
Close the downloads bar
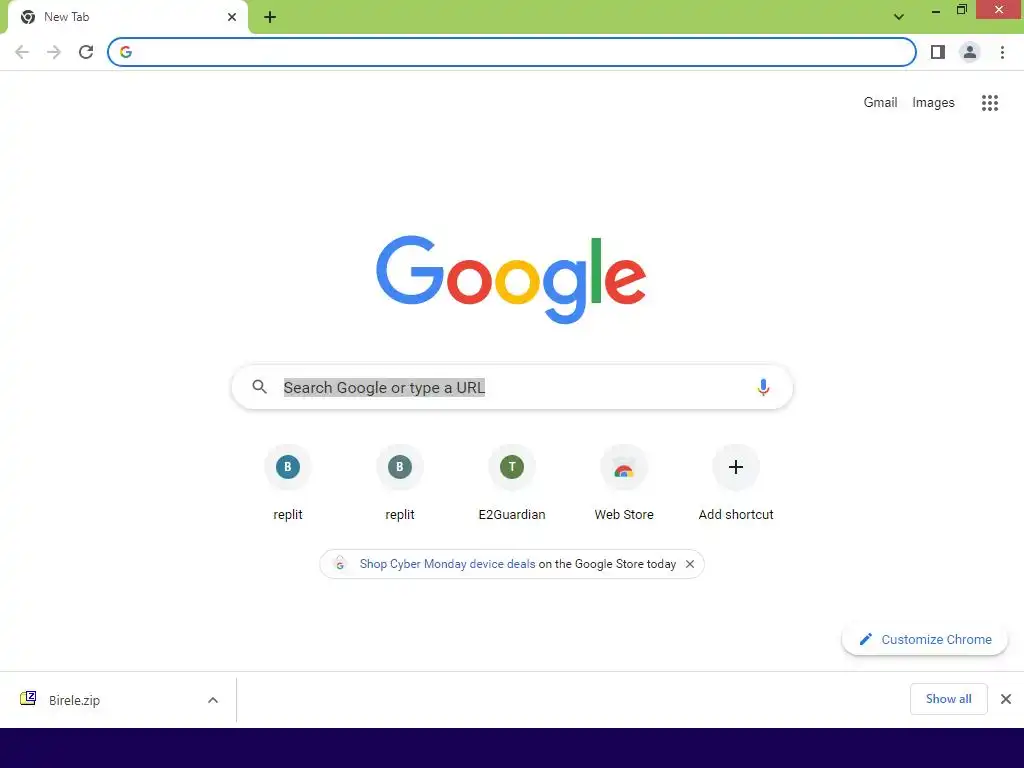pyautogui.click(x=1006, y=699)
